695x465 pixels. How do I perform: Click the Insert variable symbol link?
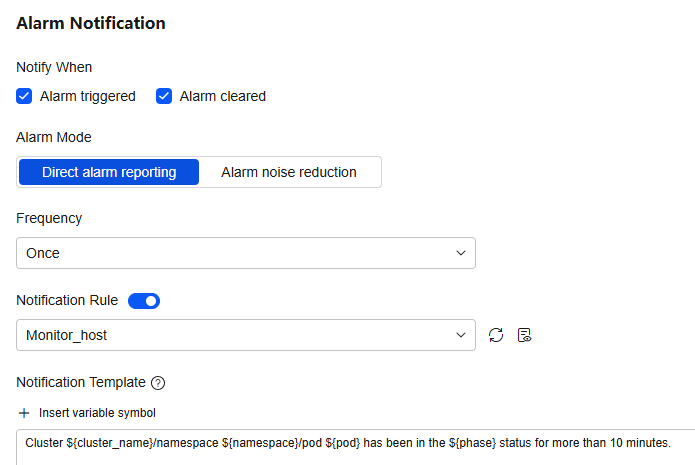(x=98, y=413)
